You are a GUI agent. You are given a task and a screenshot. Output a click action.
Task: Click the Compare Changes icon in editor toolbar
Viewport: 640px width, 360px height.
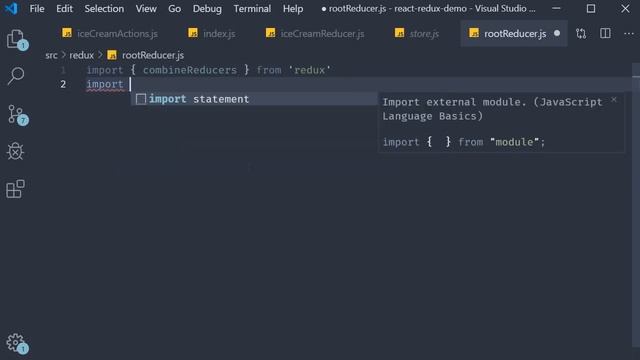tap(581, 33)
